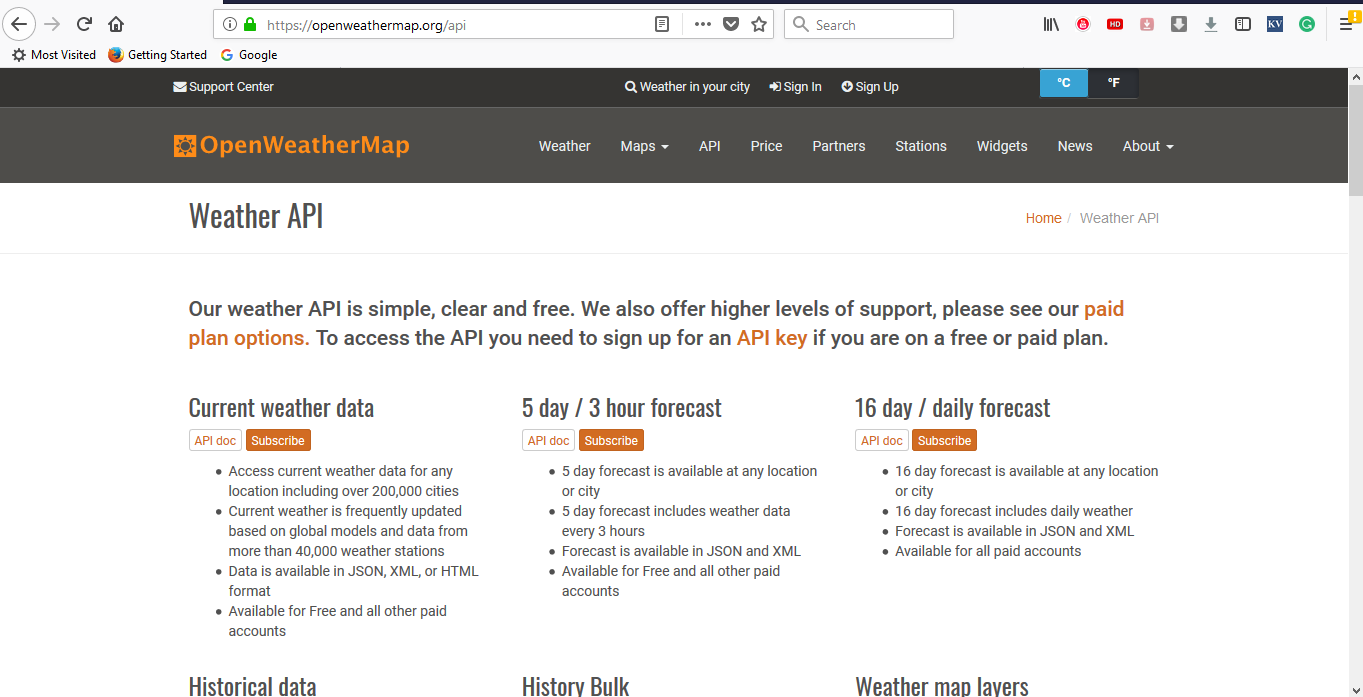Image resolution: width=1363 pixels, height=697 pixels.
Task: Click the vertical page scrollbar thumb
Action: (1356, 140)
